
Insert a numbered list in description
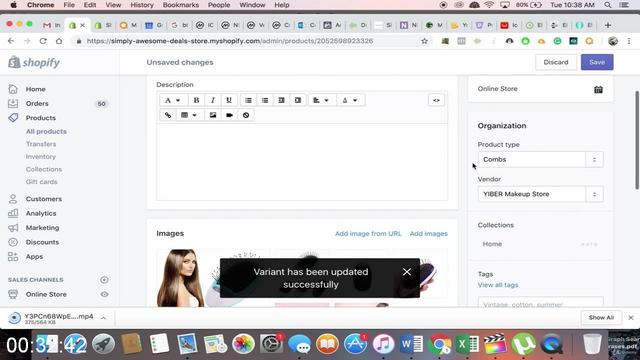(265, 100)
